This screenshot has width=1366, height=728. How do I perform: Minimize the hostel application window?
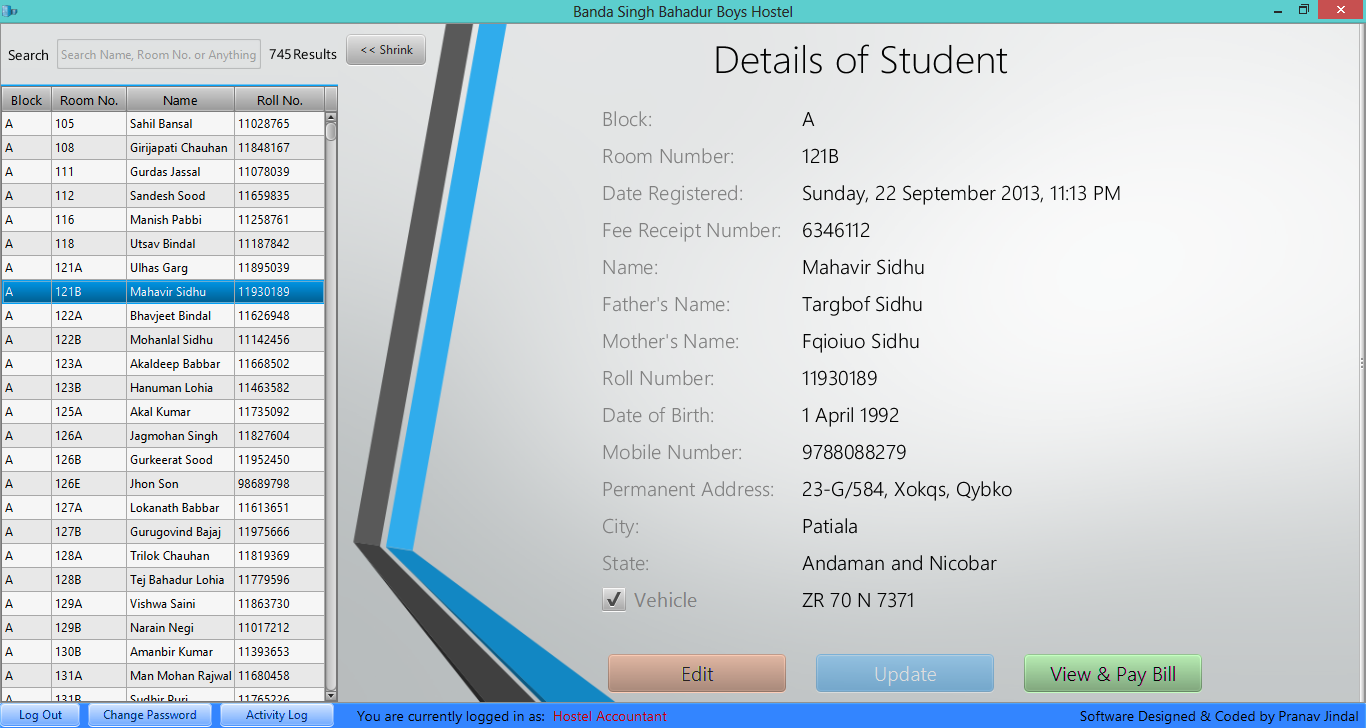1277,10
